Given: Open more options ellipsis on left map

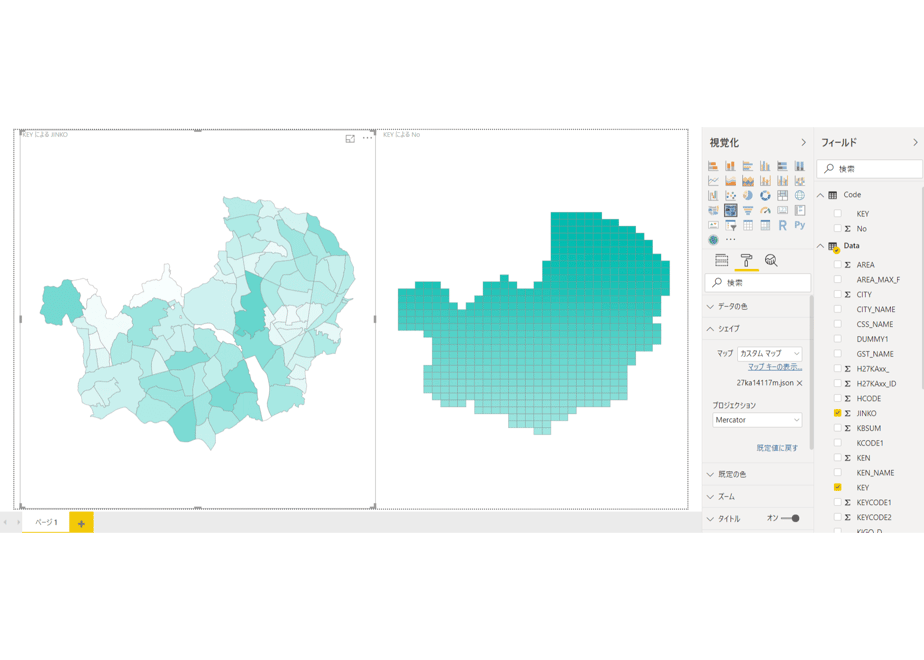Looking at the screenshot, I should tap(367, 138).
